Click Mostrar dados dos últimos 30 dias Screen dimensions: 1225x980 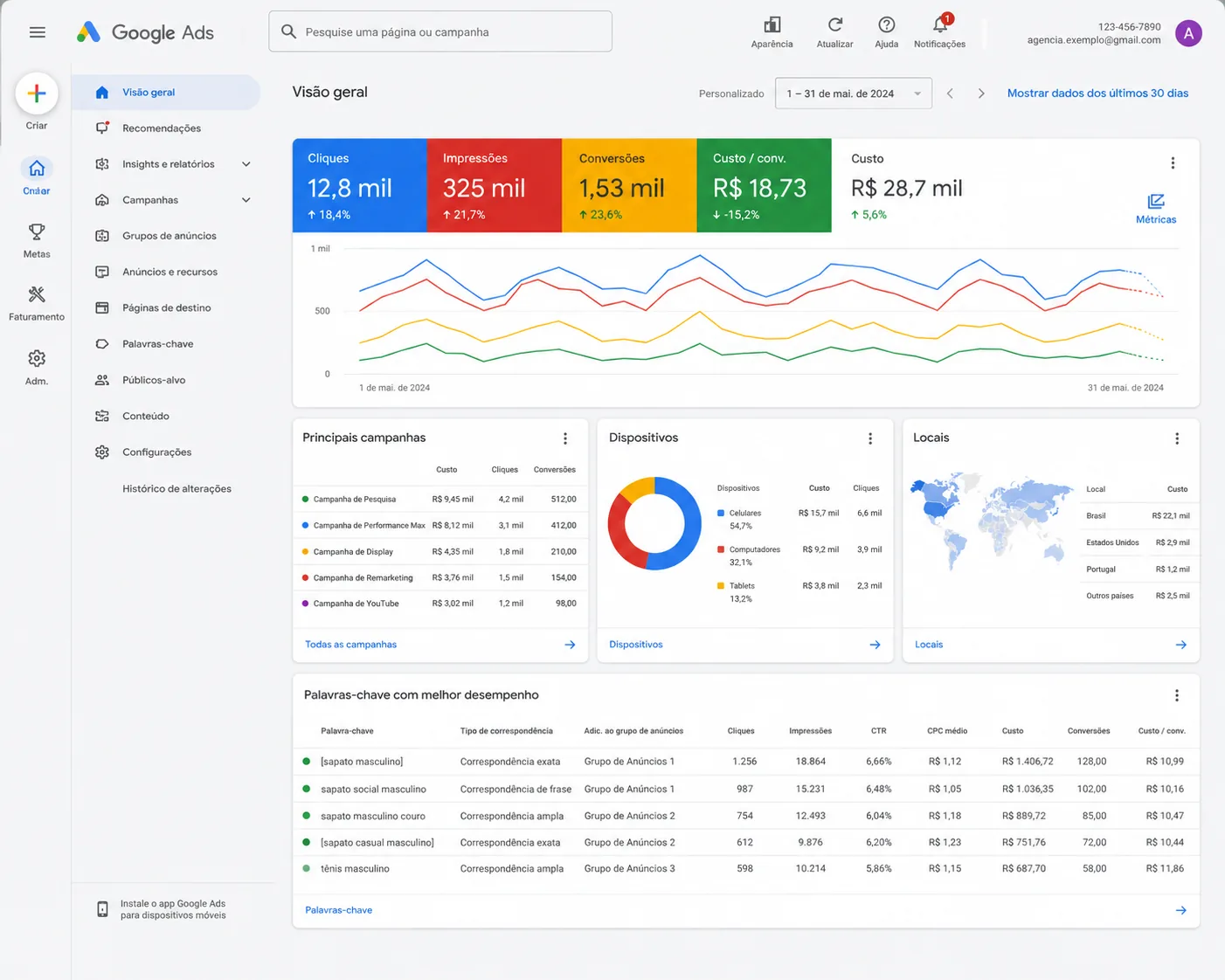point(1097,93)
